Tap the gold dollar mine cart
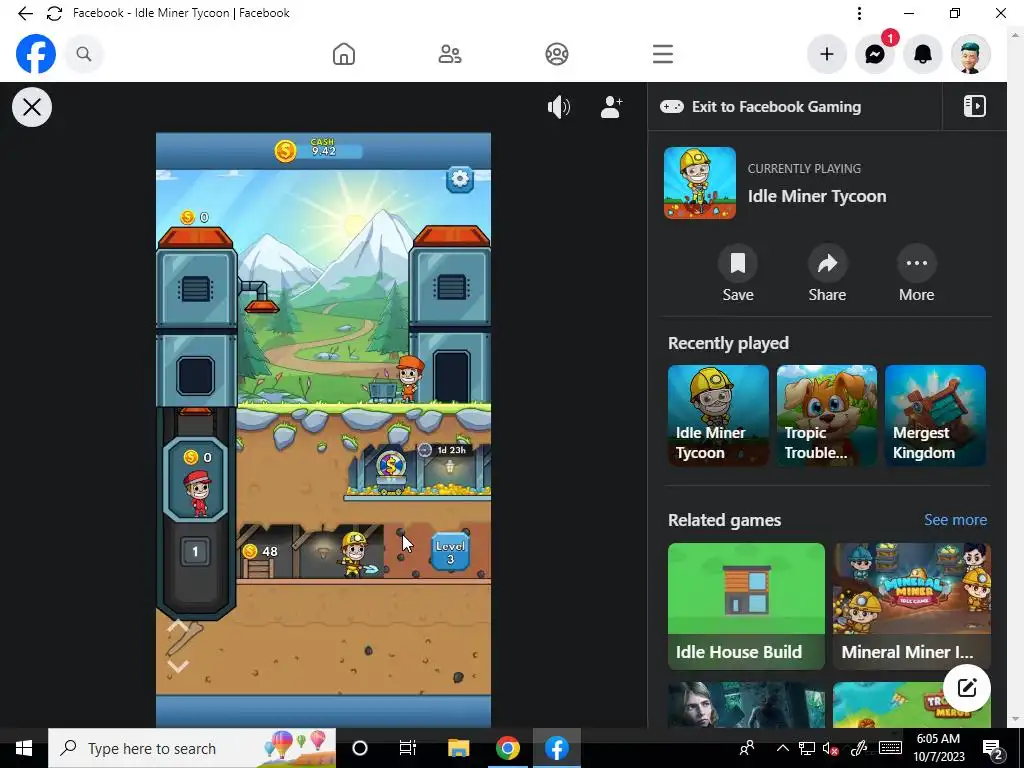 click(x=391, y=470)
